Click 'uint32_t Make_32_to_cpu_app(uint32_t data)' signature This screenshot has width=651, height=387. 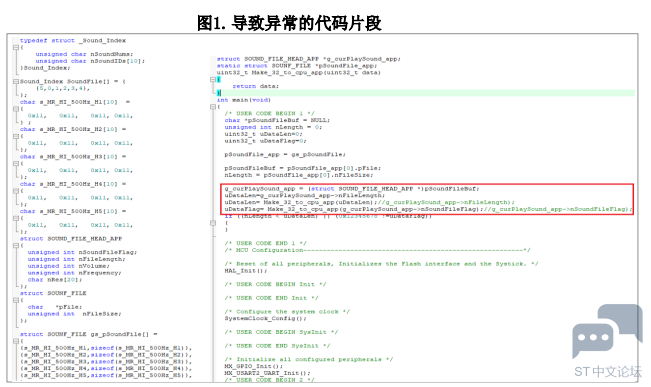[299, 72]
